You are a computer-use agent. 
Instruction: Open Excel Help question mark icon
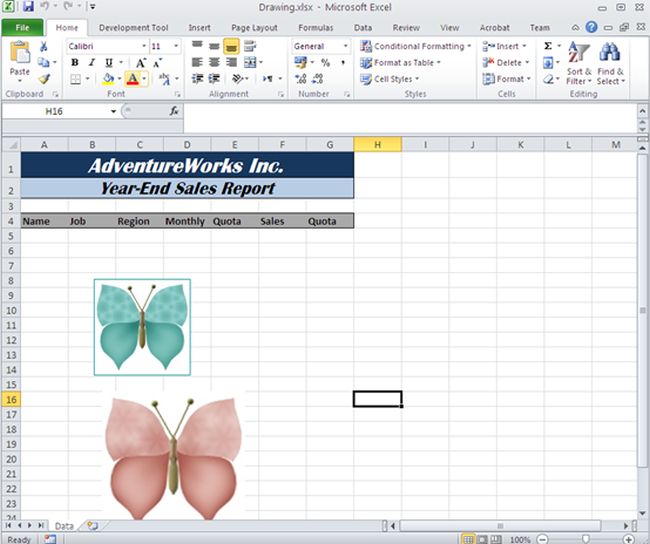click(592, 27)
